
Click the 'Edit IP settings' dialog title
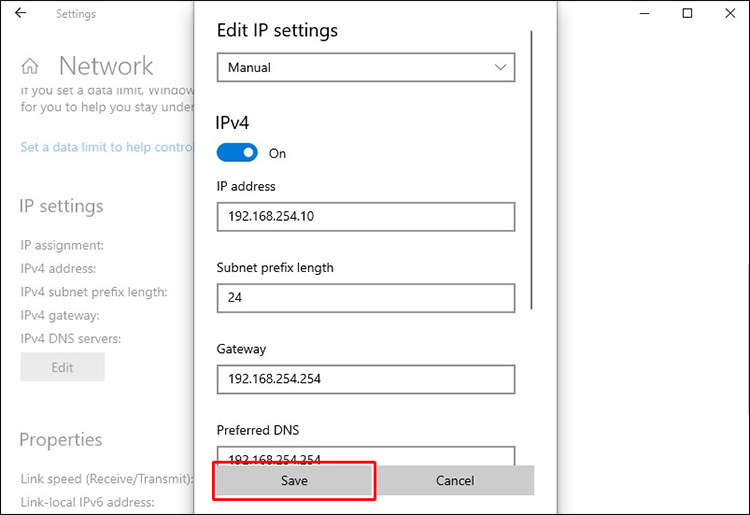tap(278, 30)
